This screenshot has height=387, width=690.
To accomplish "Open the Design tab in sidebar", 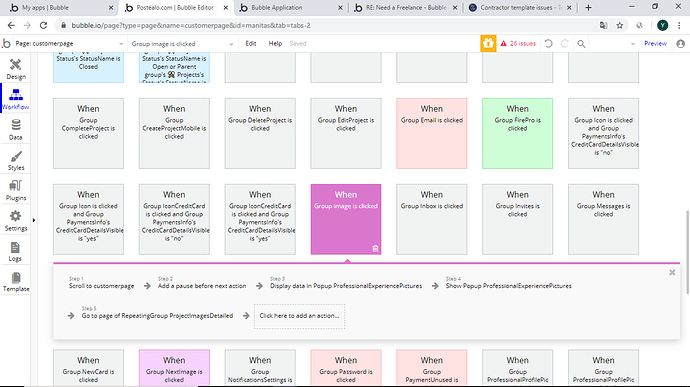I will coord(15,69).
